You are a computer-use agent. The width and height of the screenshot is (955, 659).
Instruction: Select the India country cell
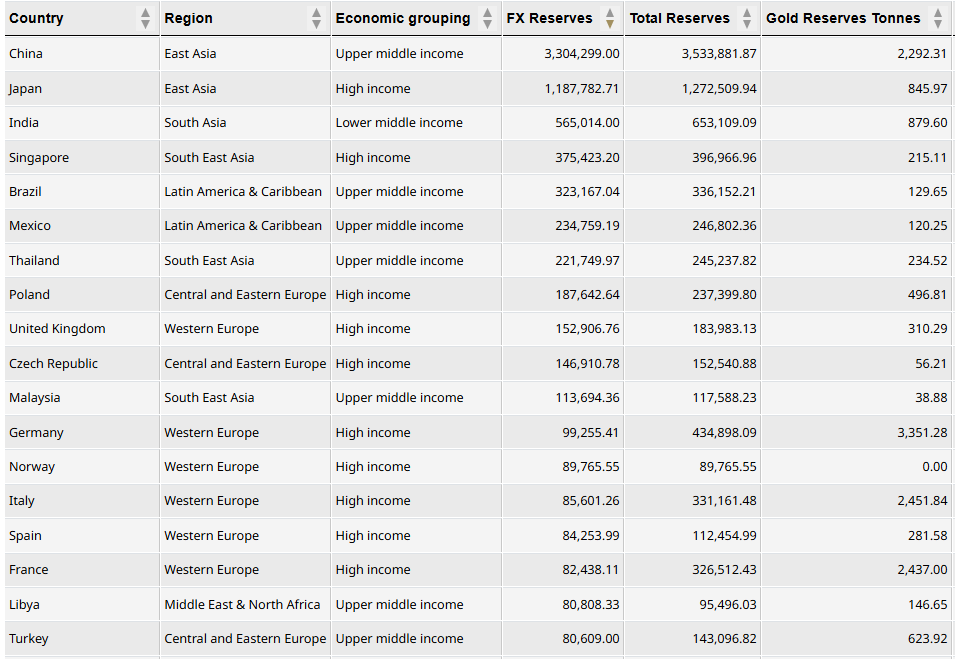tap(82, 122)
